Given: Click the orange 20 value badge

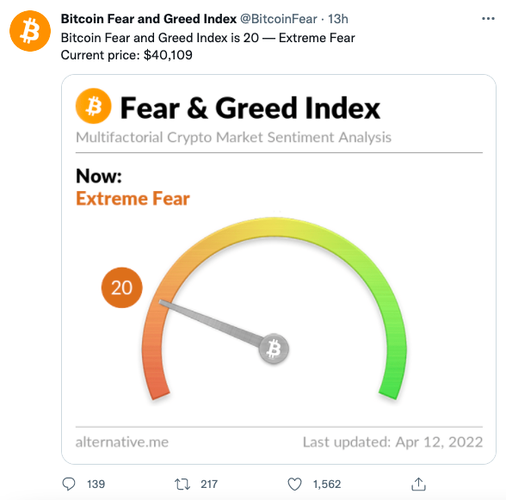Looking at the screenshot, I should [x=122, y=287].
